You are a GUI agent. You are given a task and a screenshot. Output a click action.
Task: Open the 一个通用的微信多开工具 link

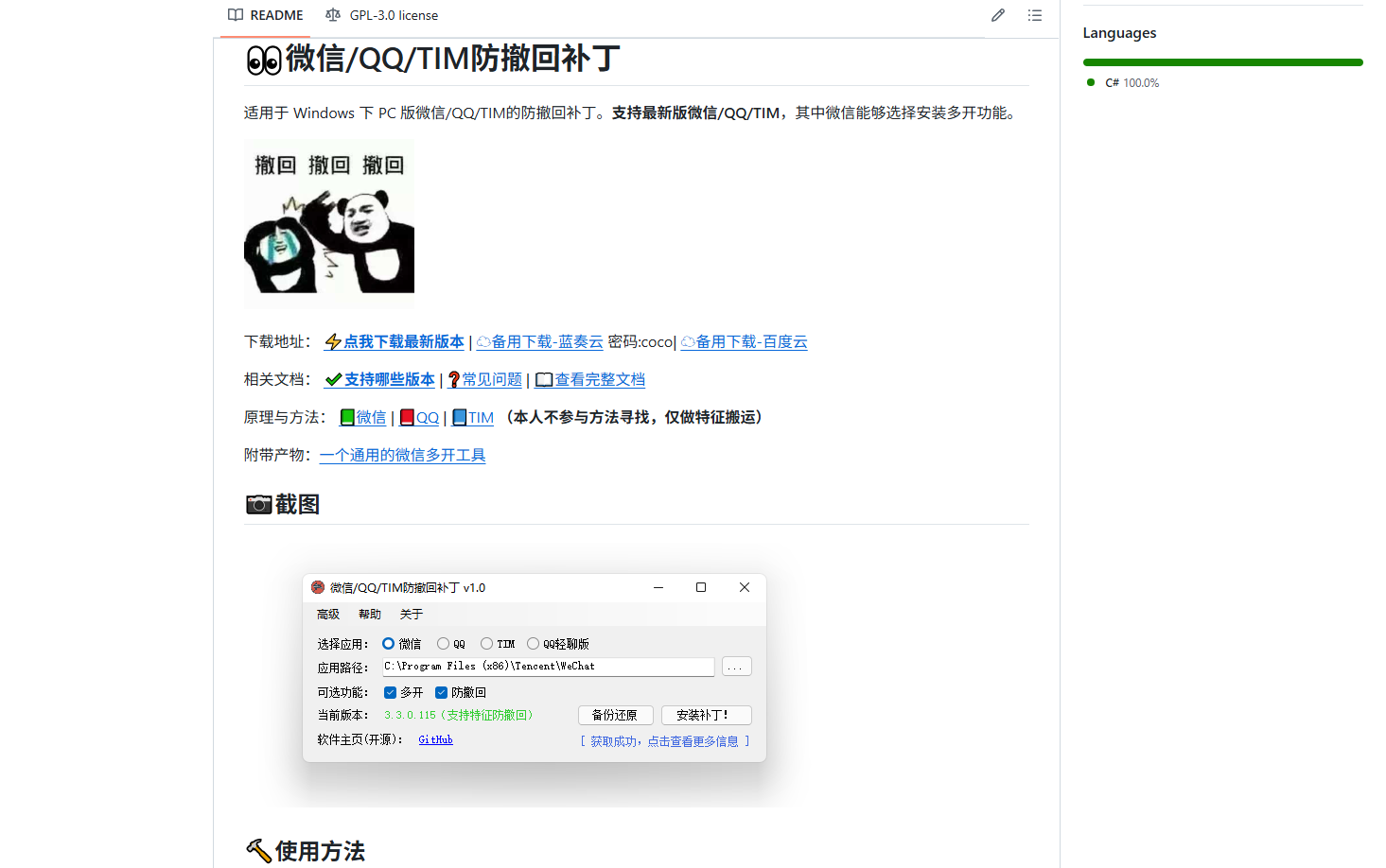tap(402, 456)
